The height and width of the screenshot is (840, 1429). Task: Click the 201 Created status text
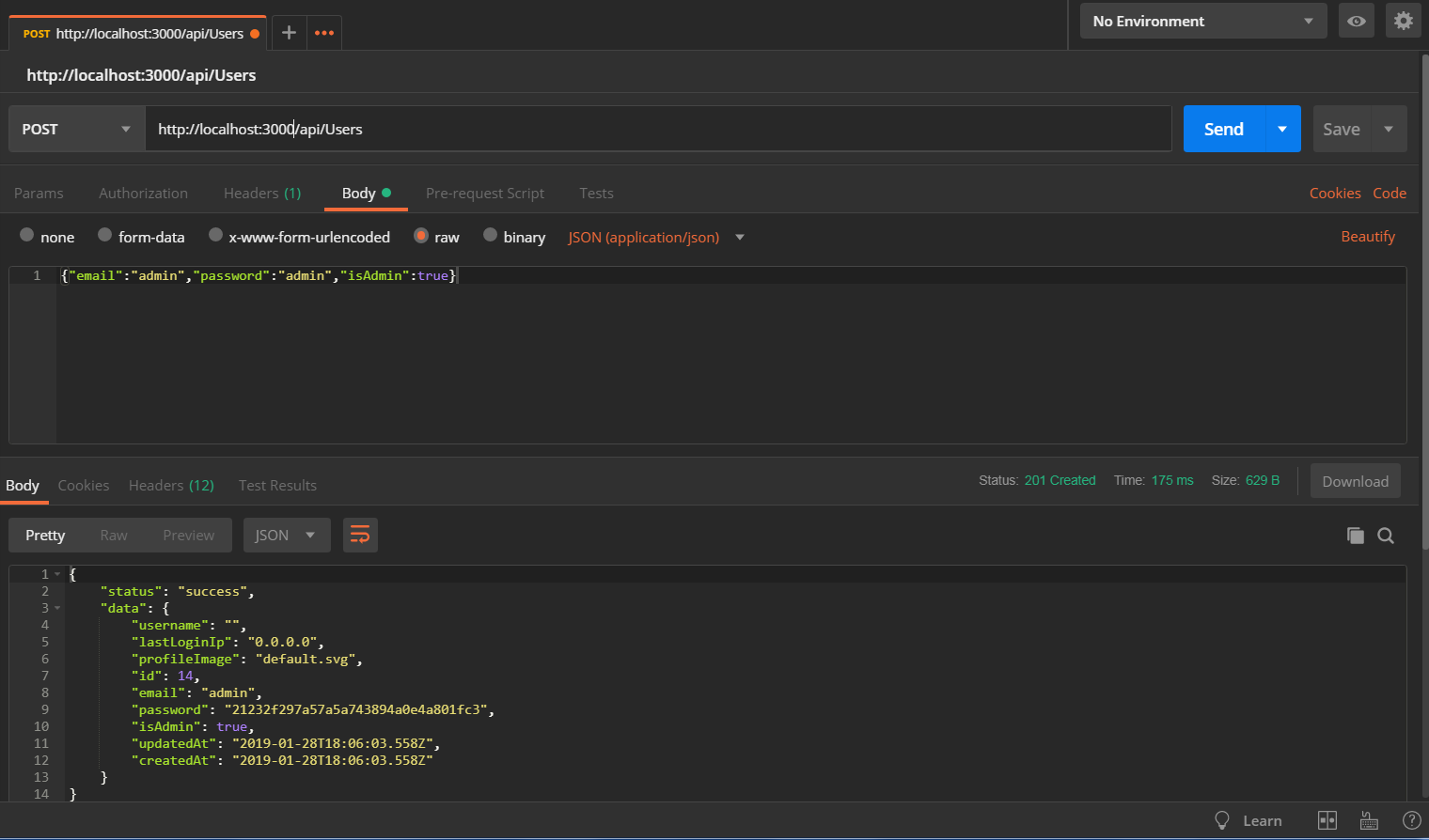pyautogui.click(x=1060, y=480)
